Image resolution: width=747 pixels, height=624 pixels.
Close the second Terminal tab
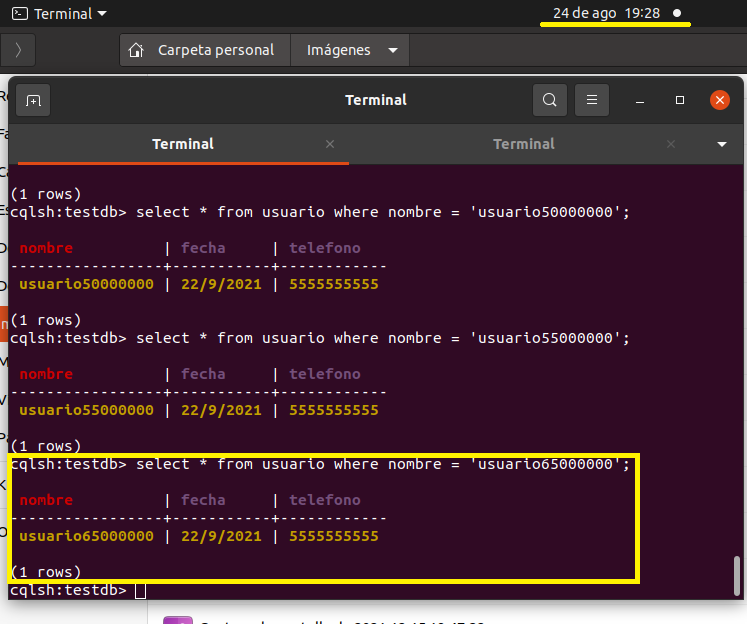pos(671,144)
